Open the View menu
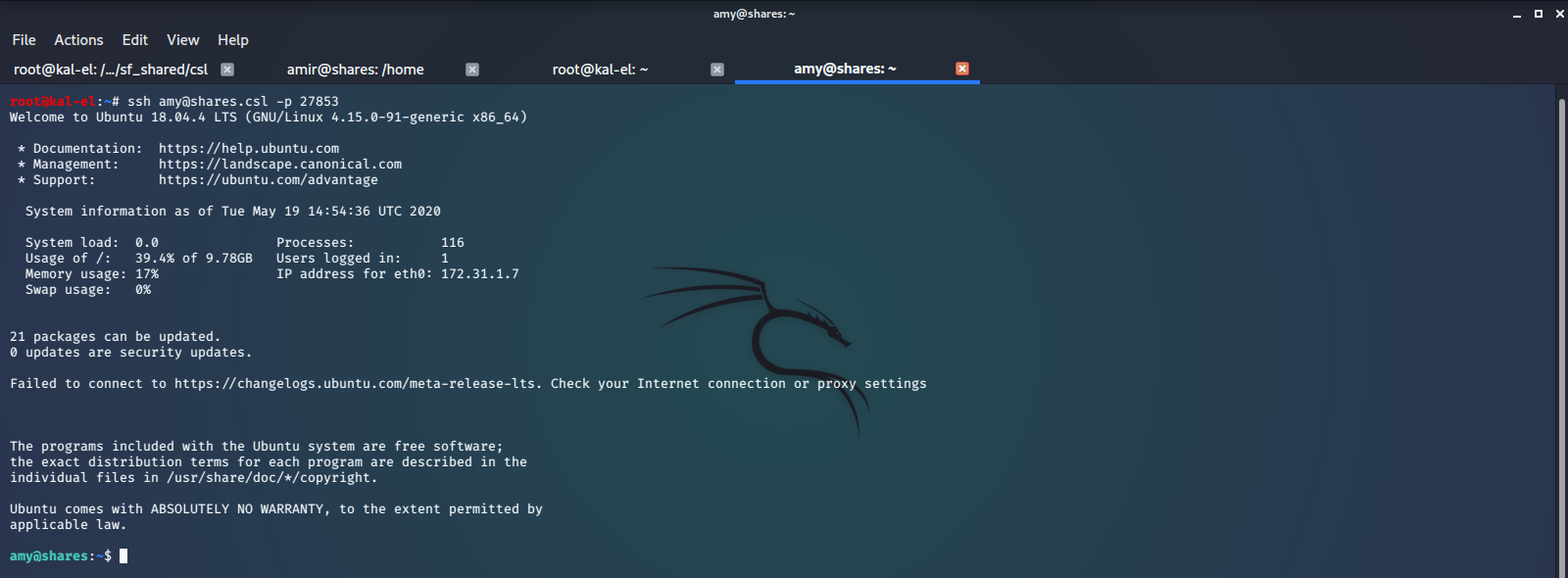1568x578 pixels. pyautogui.click(x=182, y=40)
